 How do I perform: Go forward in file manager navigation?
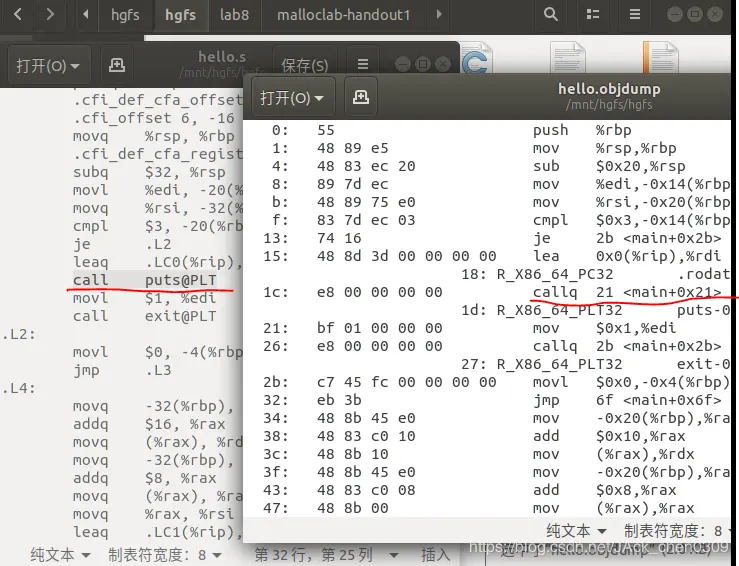click(x=49, y=15)
